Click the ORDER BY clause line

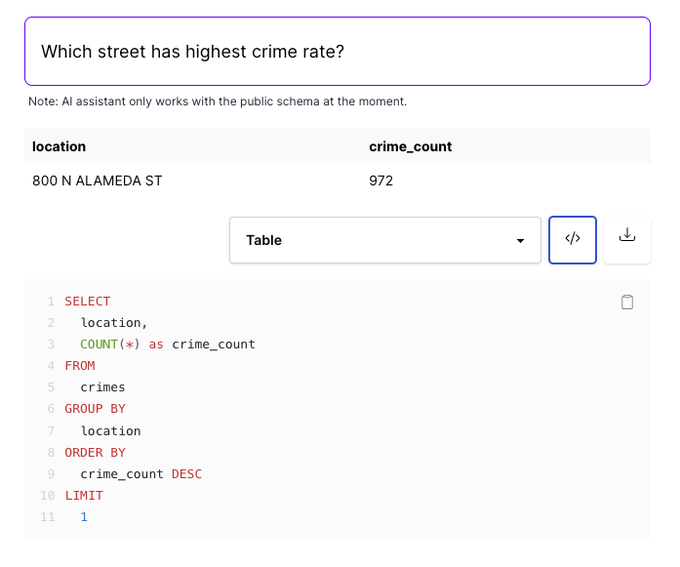[95, 452]
